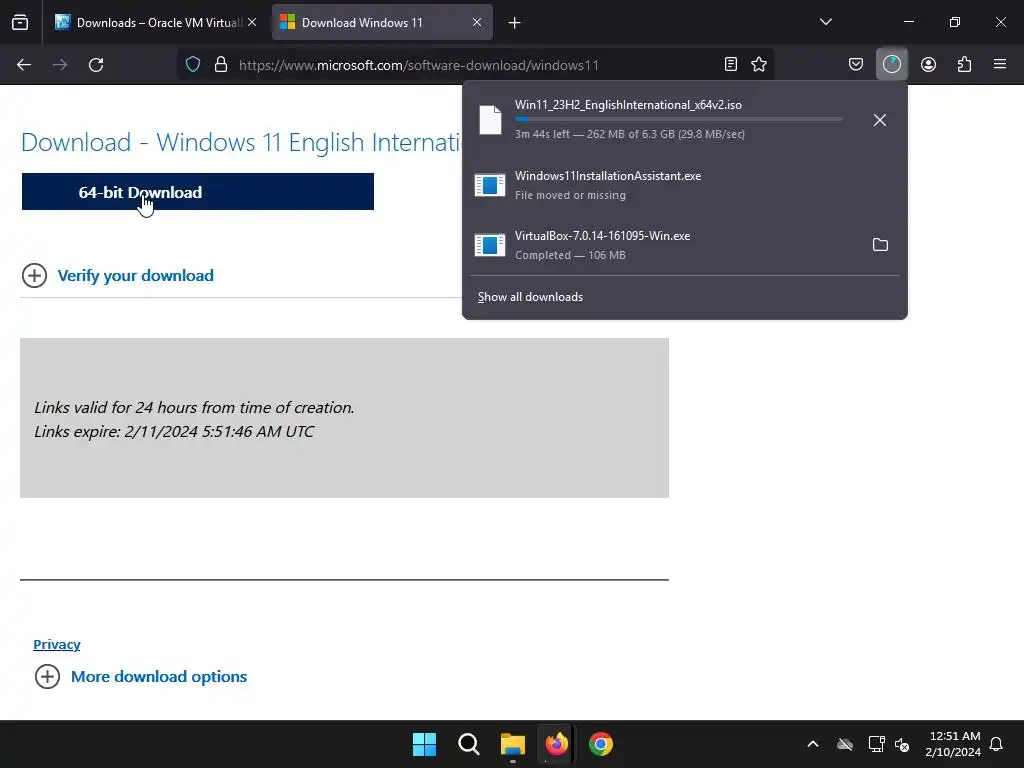Select Windows11InstallationAssistant.exe download entry
The height and width of the screenshot is (768, 1024).
point(684,185)
